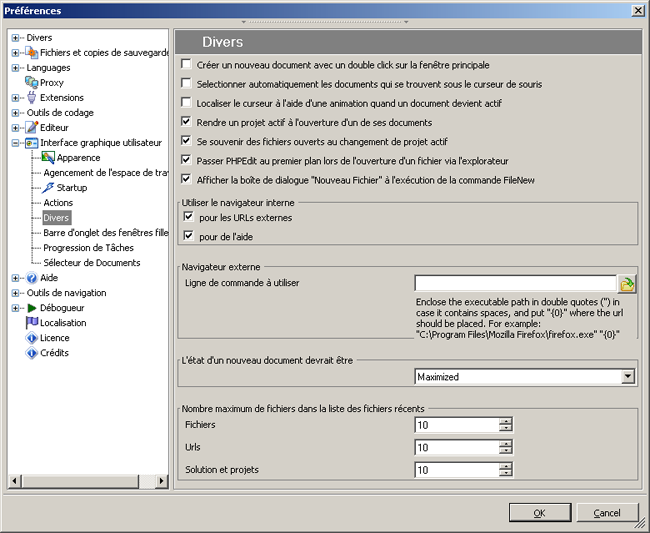Toggle 'Rendre un projet actif' checkbox
This screenshot has width=650, height=533.
187,122
